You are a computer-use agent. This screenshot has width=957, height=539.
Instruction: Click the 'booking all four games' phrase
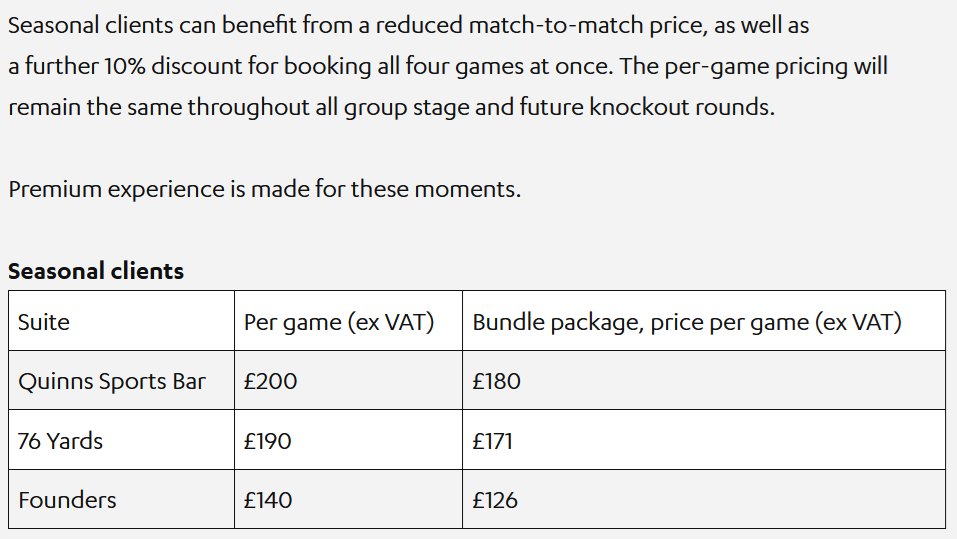pyautogui.click(x=403, y=67)
